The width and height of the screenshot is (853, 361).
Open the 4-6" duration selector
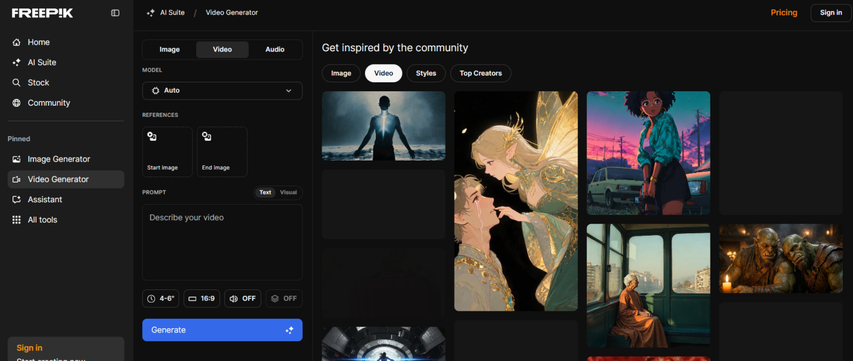tap(161, 298)
